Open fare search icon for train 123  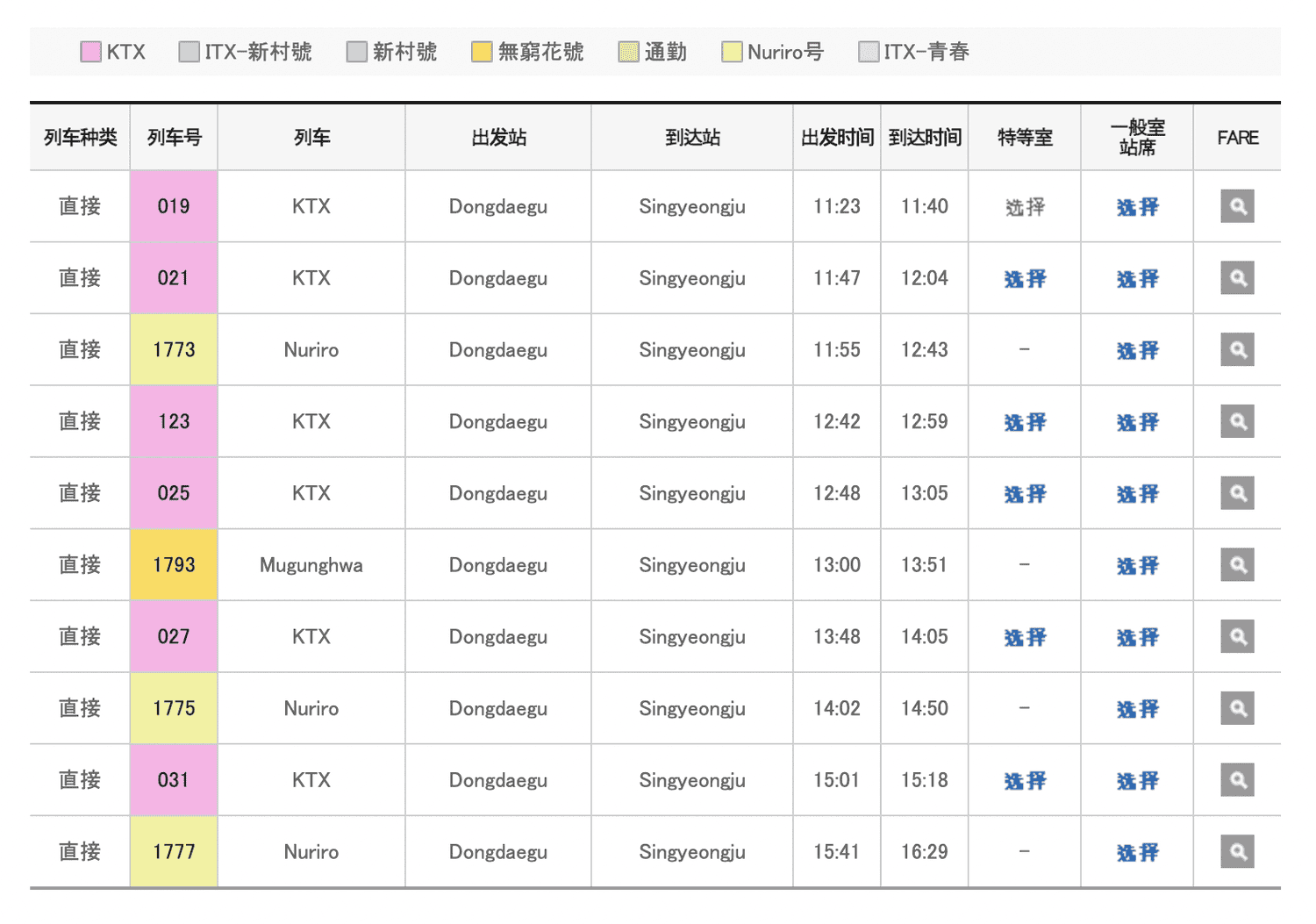coord(1237,421)
